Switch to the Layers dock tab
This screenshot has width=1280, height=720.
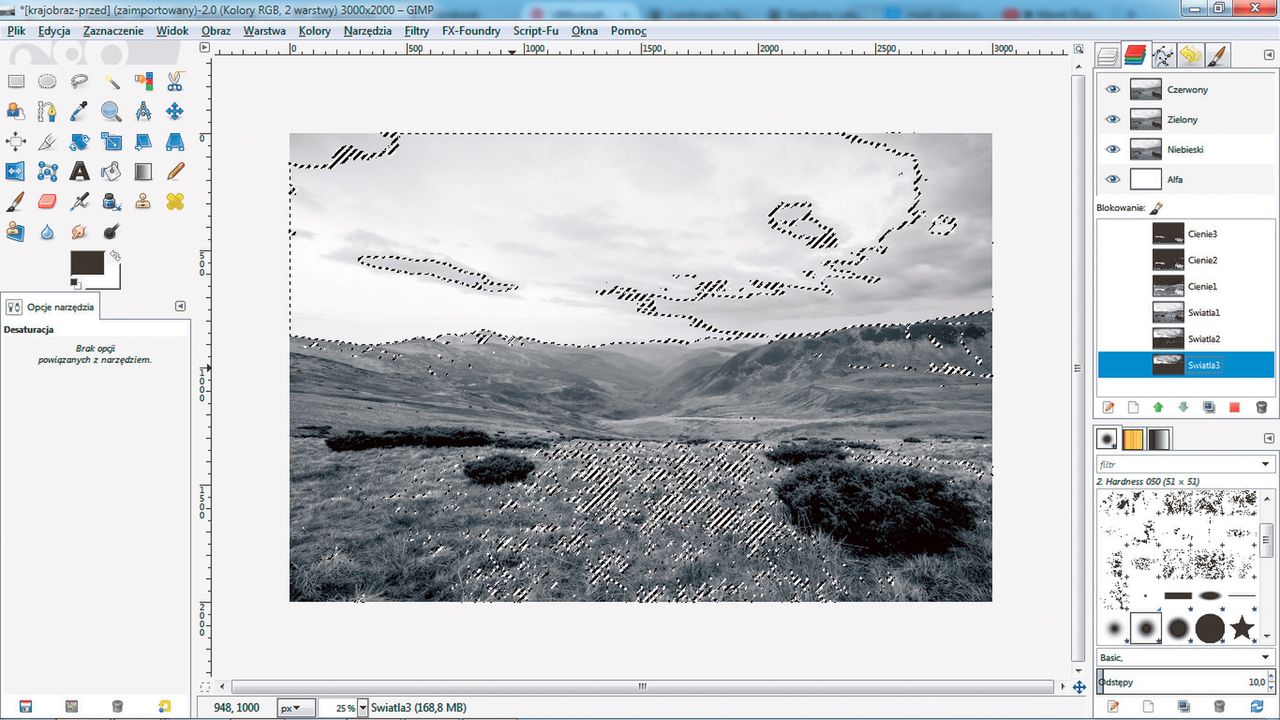click(1109, 56)
